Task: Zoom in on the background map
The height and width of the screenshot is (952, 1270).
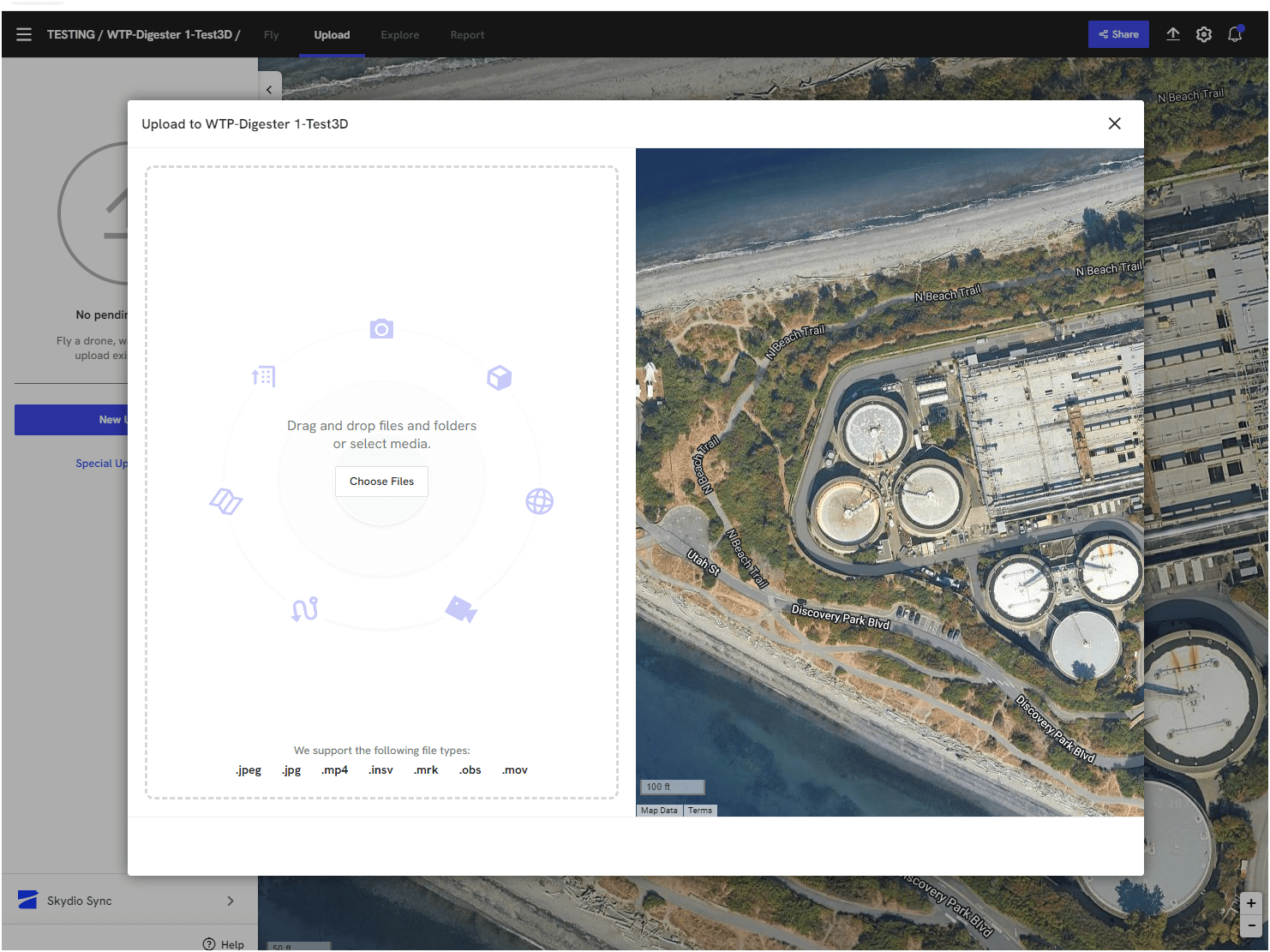Action: click(1251, 903)
